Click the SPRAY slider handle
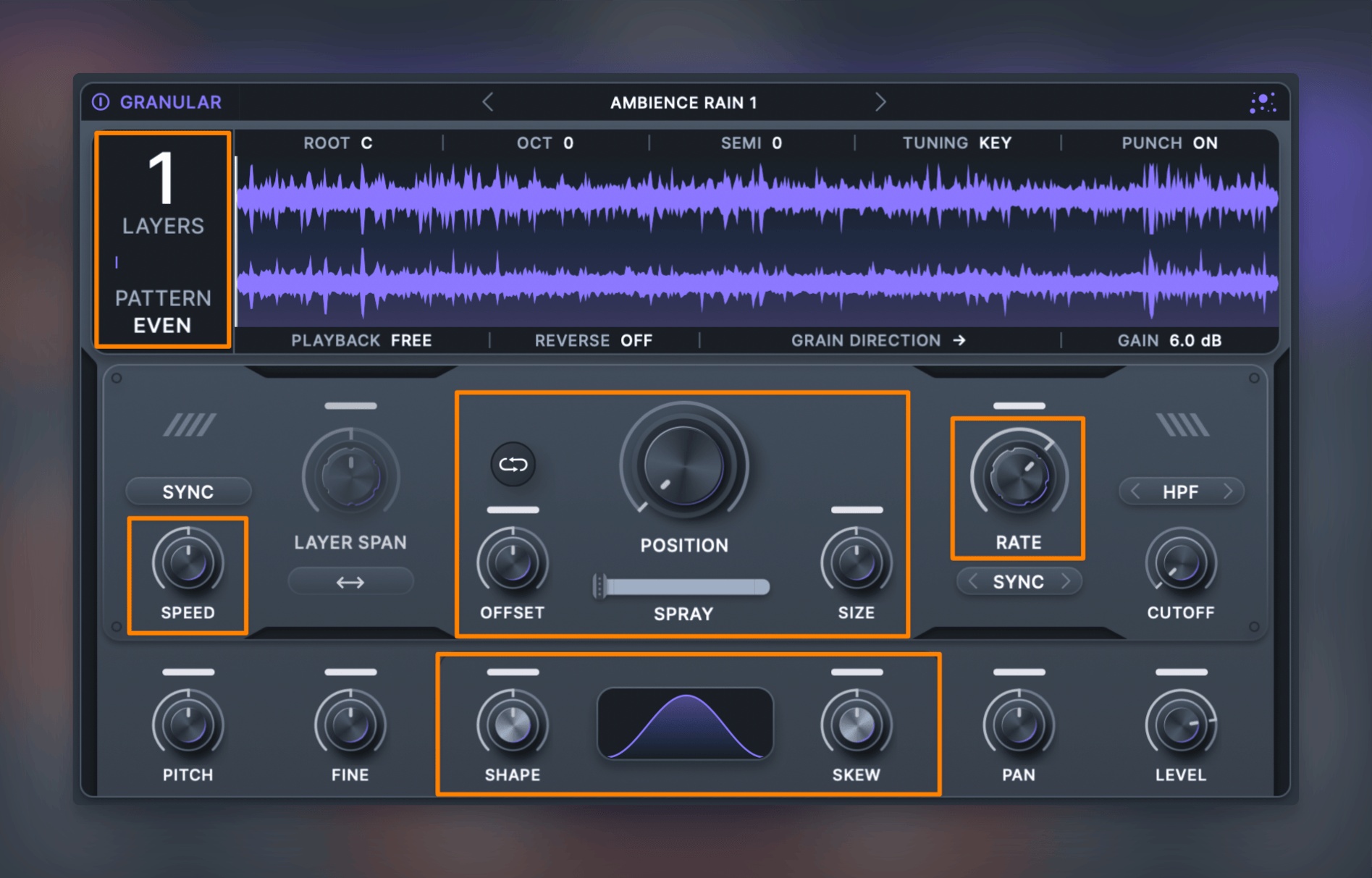The width and height of the screenshot is (1372, 878). (x=599, y=586)
